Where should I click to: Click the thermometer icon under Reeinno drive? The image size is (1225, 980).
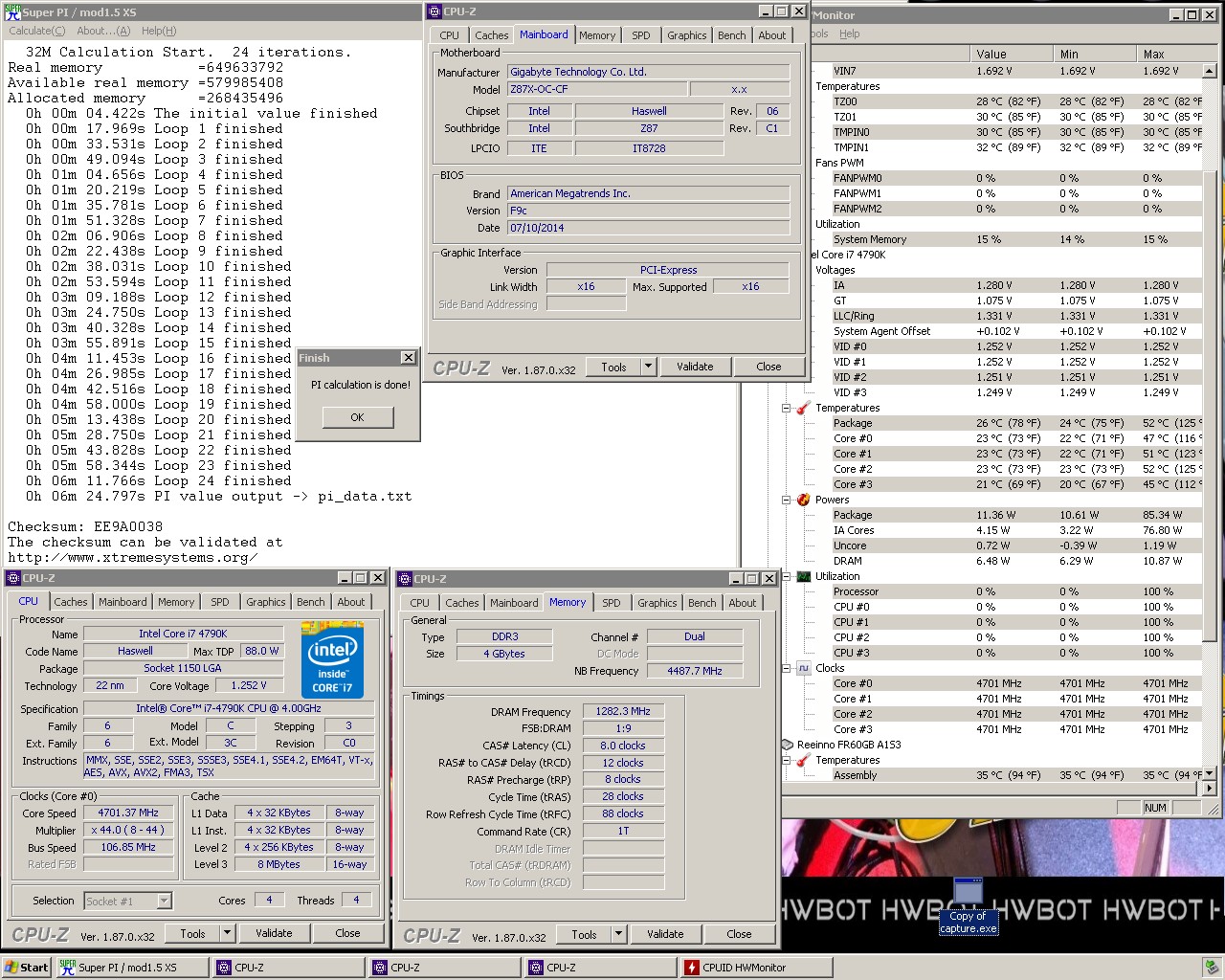point(803,760)
